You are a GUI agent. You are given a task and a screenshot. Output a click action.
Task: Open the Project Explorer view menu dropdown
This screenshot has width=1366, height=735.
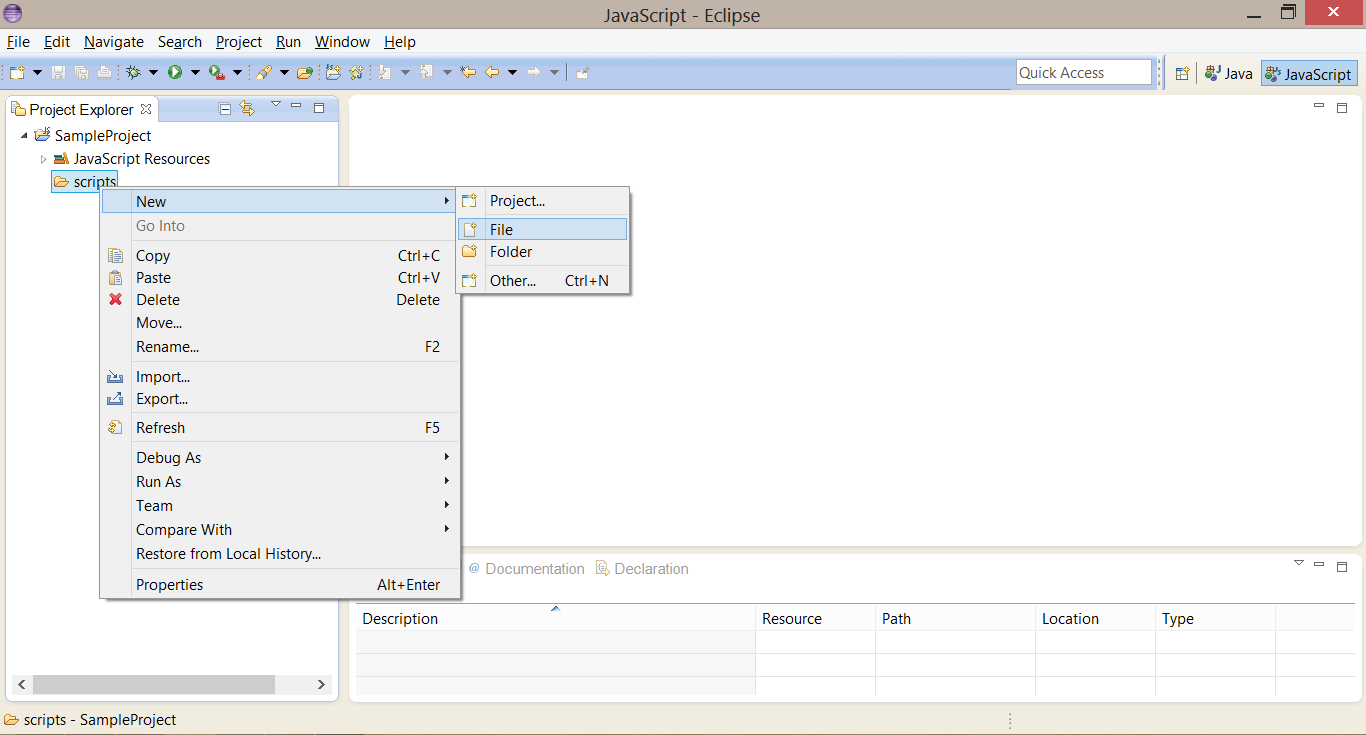pyautogui.click(x=275, y=104)
